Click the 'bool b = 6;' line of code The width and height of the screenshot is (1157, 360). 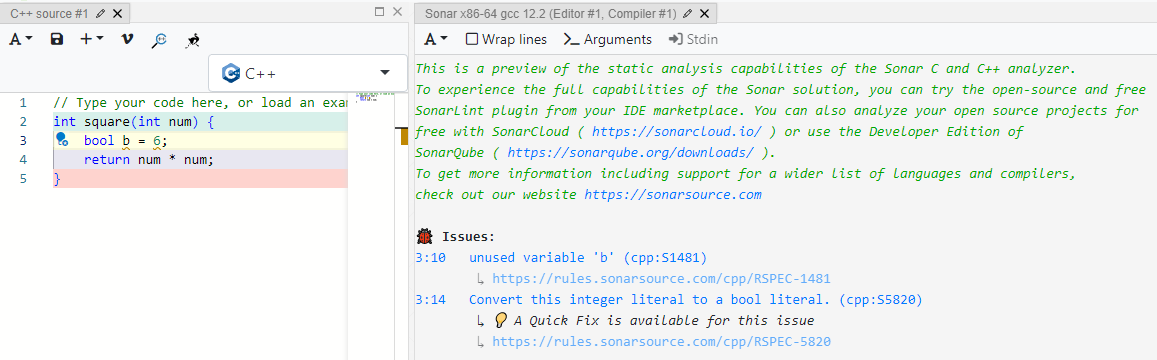pos(125,140)
